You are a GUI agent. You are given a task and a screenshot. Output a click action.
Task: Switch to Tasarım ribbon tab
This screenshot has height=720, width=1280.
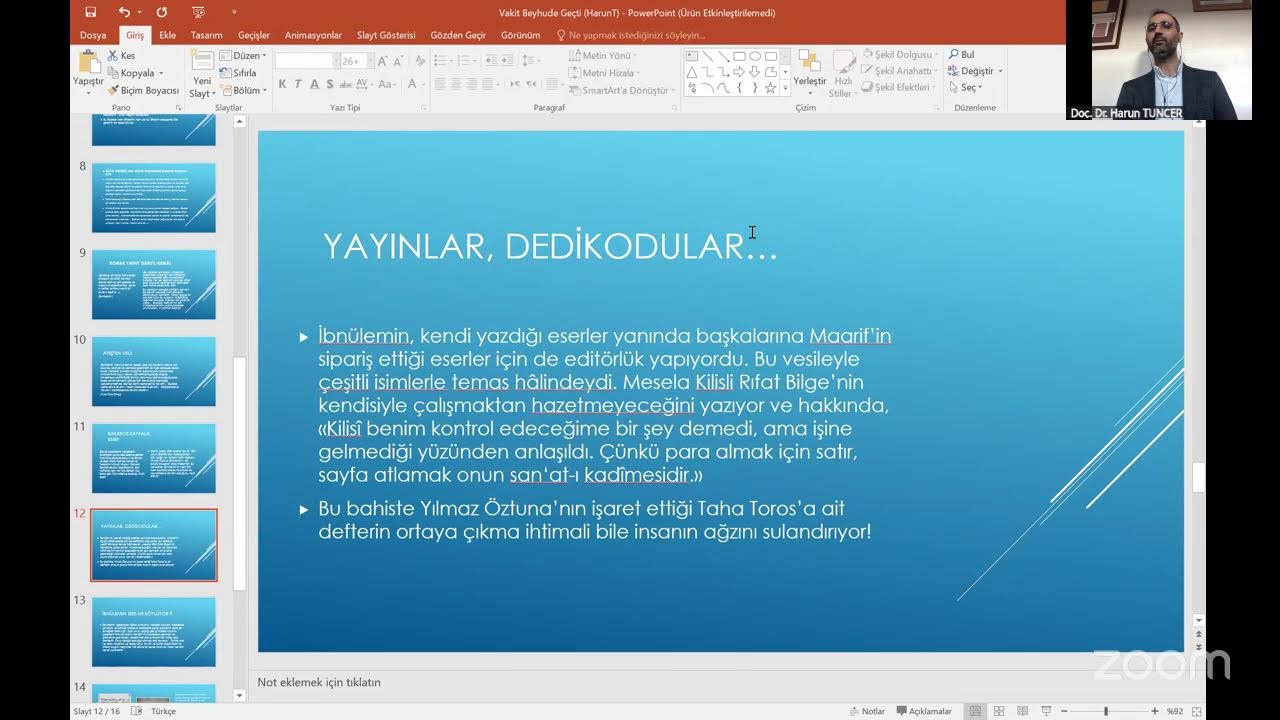pos(206,35)
